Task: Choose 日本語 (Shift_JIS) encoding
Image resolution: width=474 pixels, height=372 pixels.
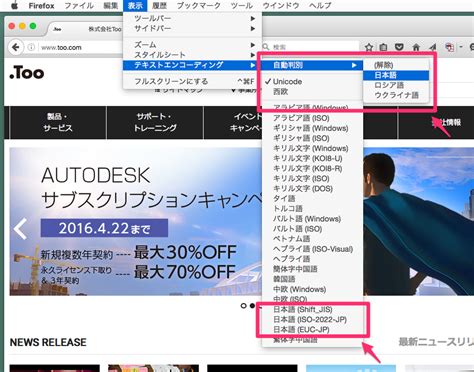Action: 312,310
